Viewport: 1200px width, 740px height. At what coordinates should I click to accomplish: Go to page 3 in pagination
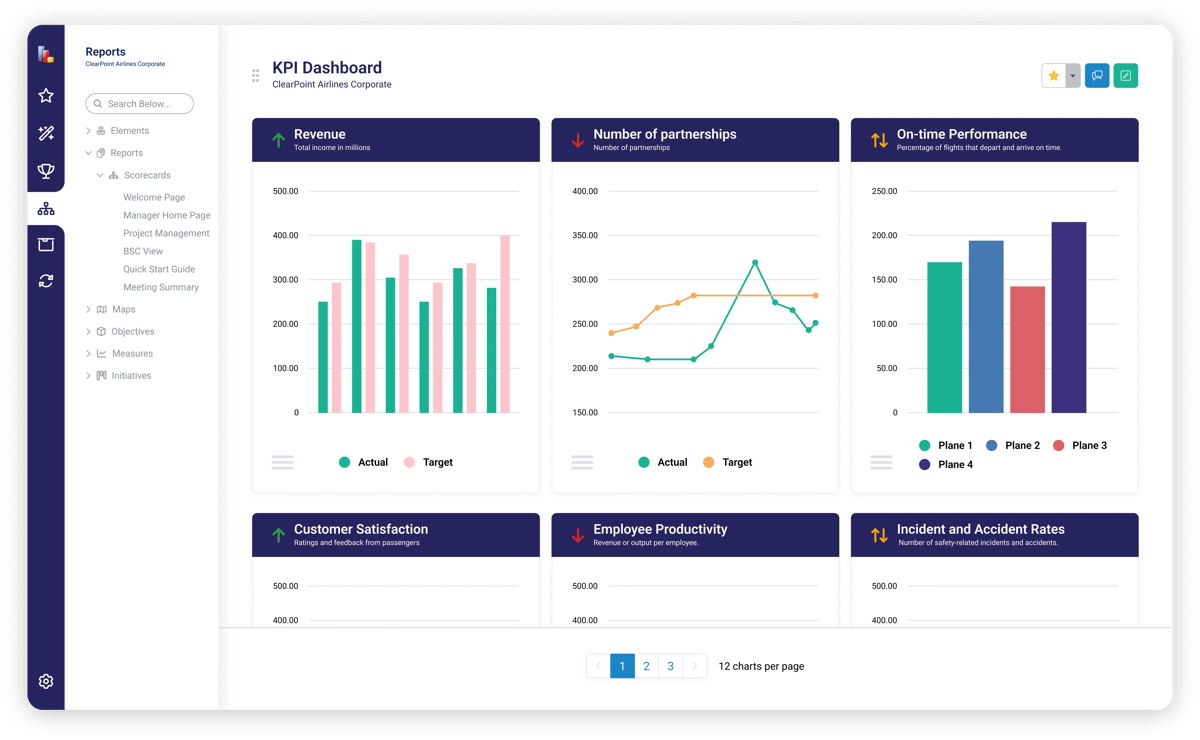click(x=670, y=666)
